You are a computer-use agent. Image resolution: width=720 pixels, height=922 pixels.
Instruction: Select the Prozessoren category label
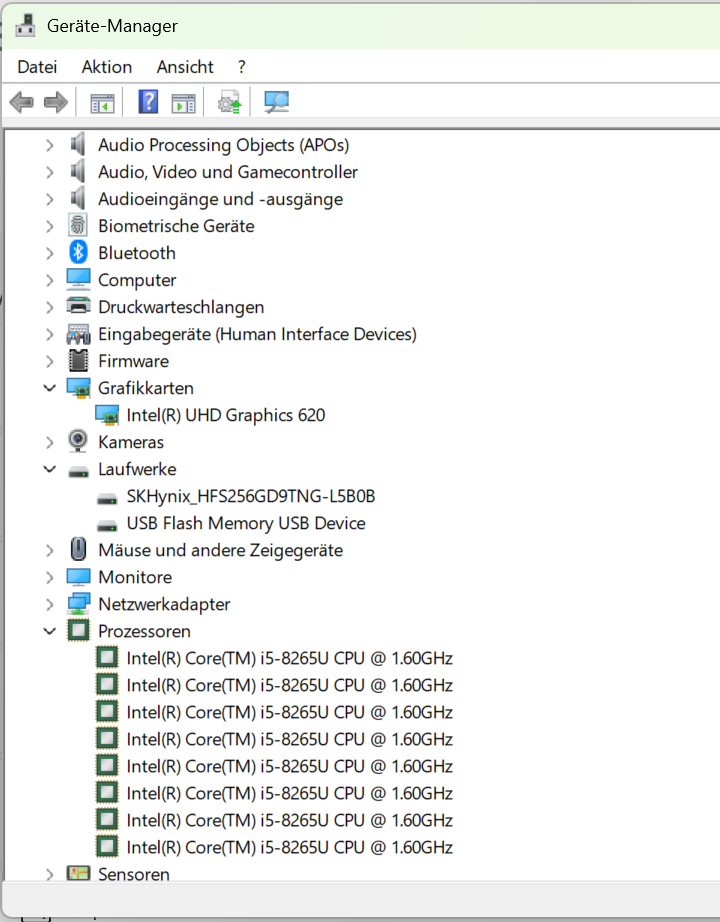point(144,632)
